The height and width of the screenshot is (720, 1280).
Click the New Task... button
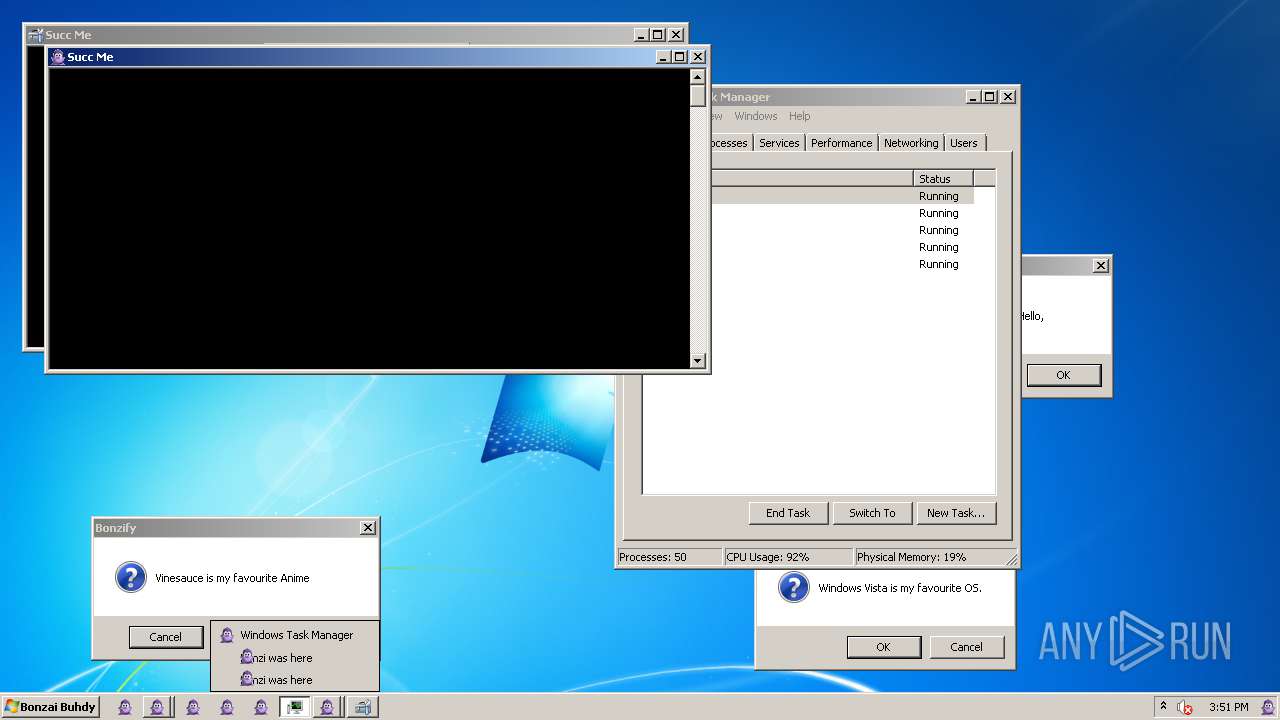[x=955, y=513]
